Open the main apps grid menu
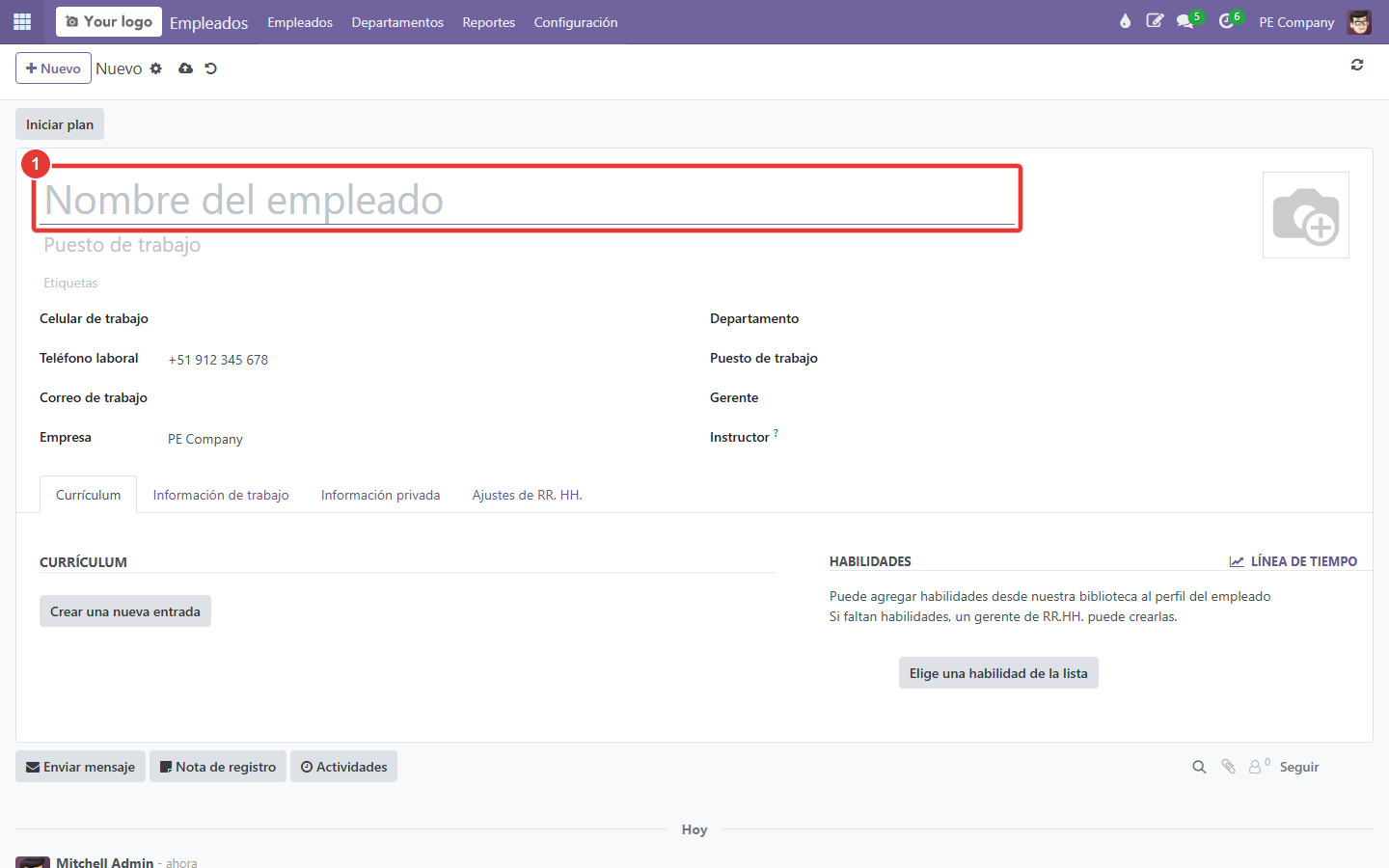 coord(22,21)
